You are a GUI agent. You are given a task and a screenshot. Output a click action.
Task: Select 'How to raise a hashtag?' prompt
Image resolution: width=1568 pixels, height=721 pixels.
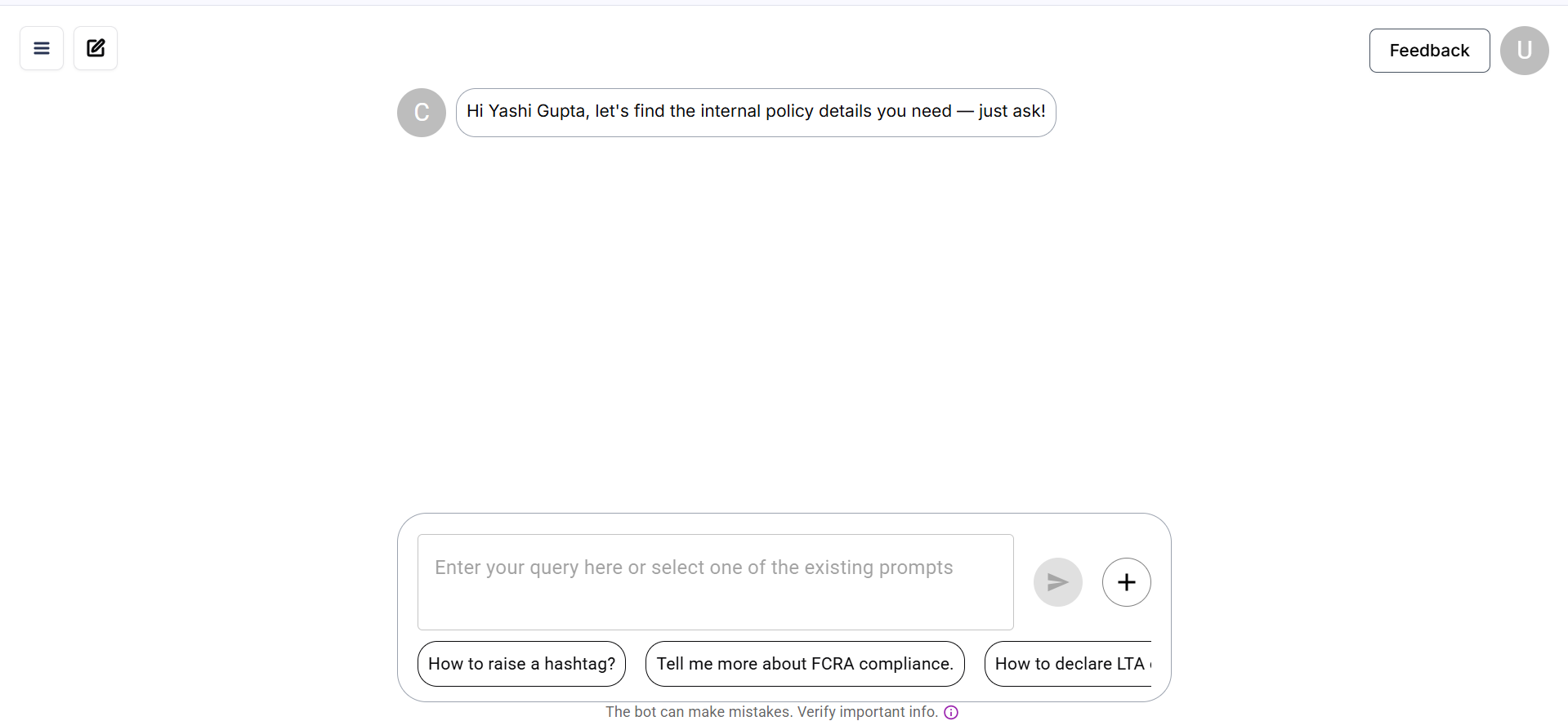coord(521,664)
